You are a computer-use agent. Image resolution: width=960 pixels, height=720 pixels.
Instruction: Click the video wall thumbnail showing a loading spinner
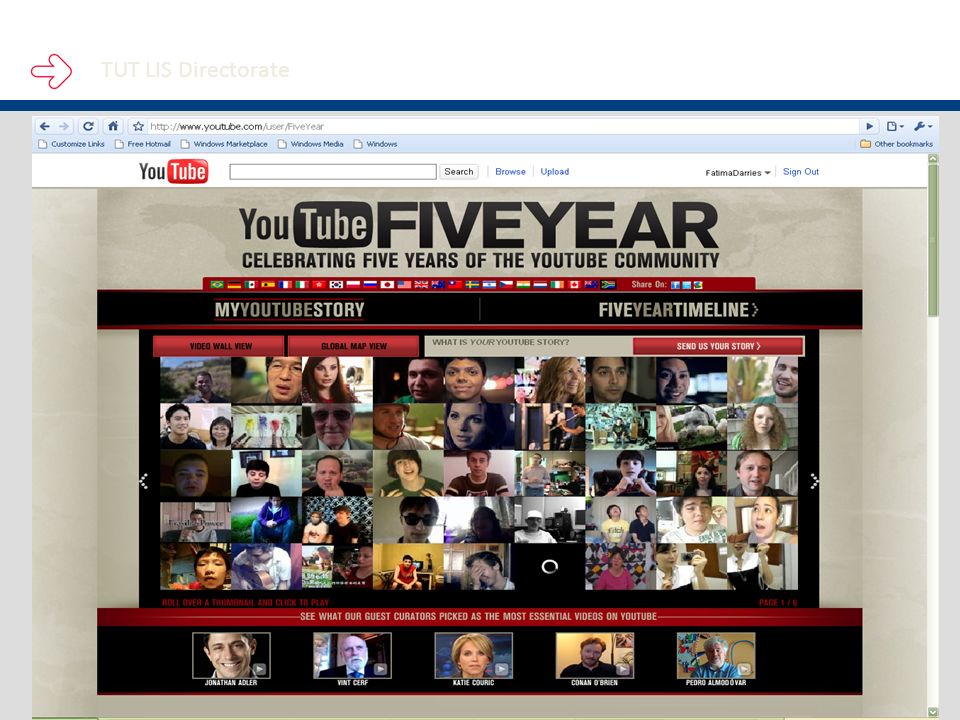[x=549, y=566]
